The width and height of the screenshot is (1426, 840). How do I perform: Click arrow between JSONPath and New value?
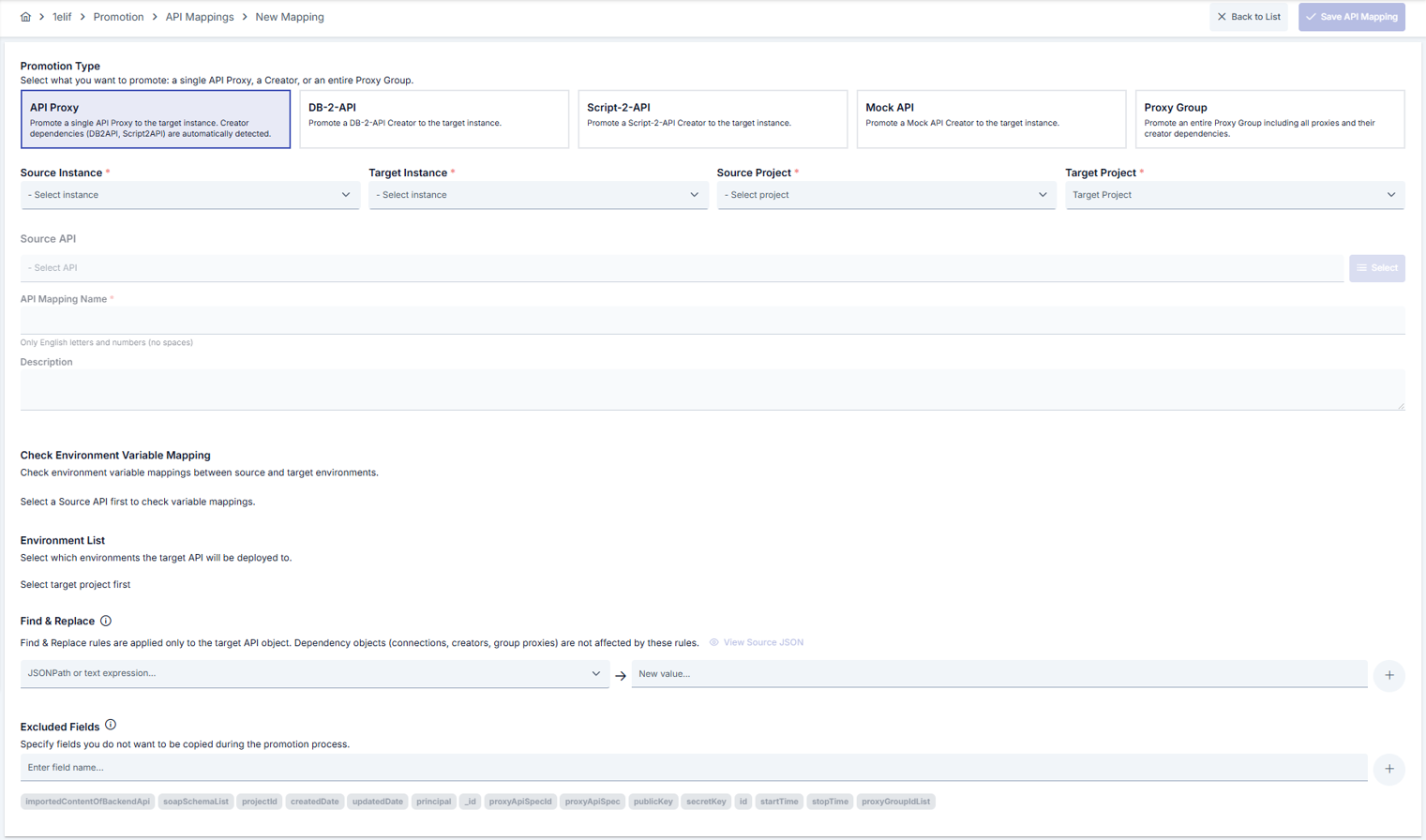click(621, 675)
